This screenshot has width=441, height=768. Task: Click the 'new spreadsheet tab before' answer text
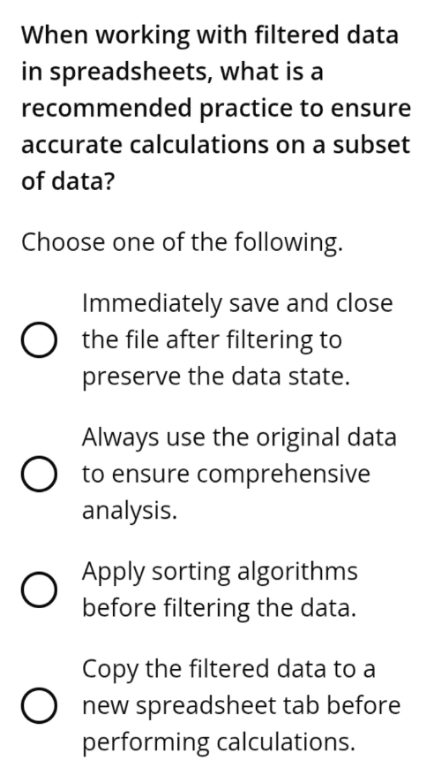pyautogui.click(x=241, y=706)
